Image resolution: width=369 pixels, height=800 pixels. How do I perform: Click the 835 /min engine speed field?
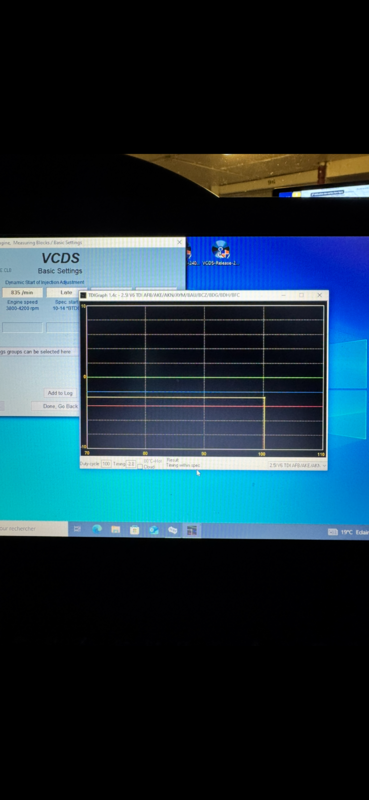22,292
